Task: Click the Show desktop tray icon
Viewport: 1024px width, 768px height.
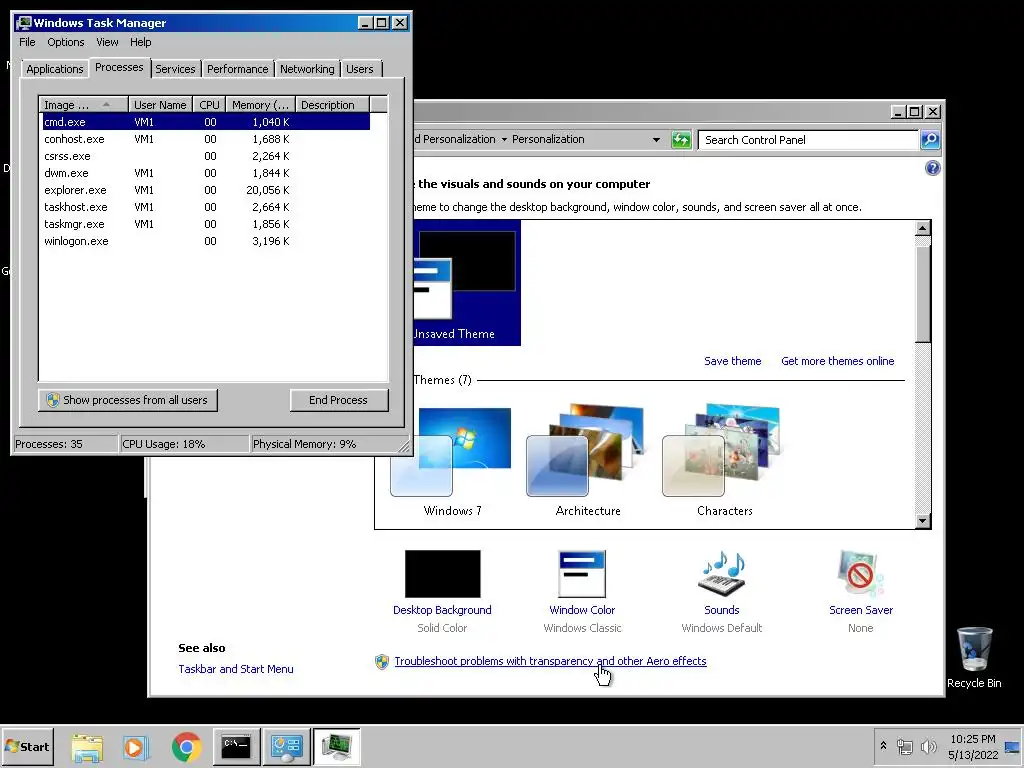Action: [1012, 747]
